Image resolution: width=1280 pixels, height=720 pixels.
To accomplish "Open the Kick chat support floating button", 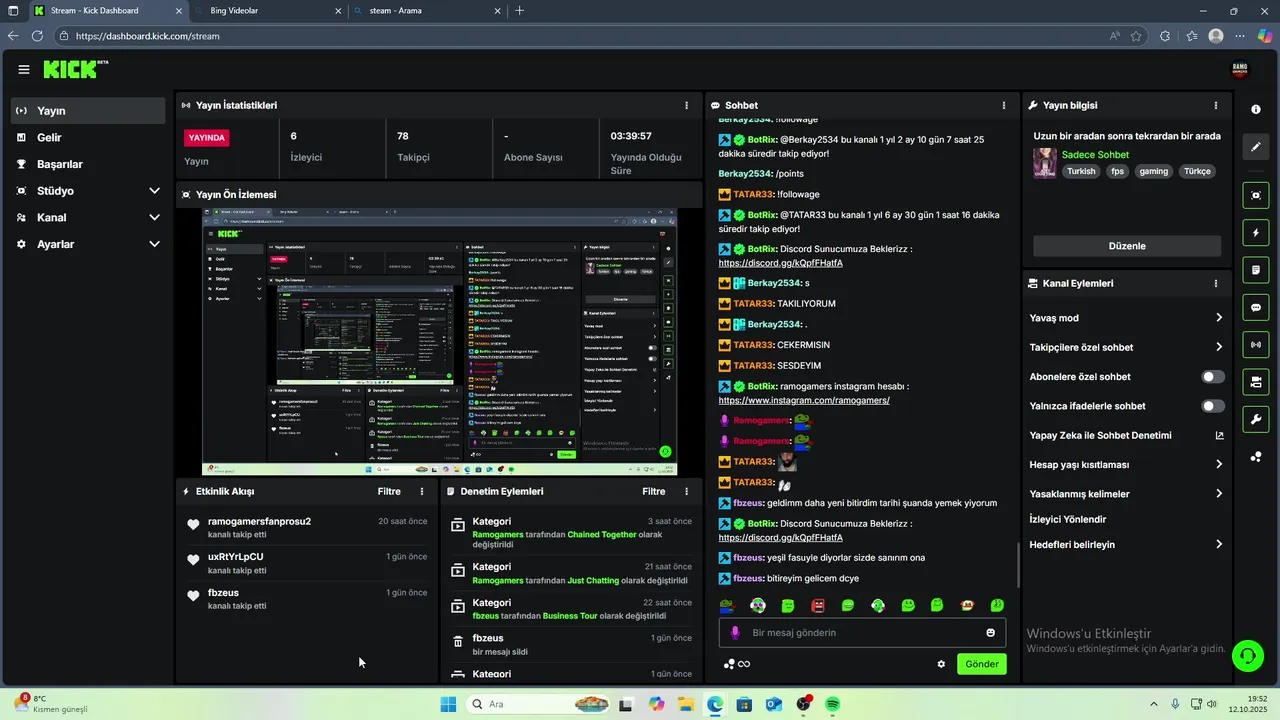I will click(x=1248, y=656).
